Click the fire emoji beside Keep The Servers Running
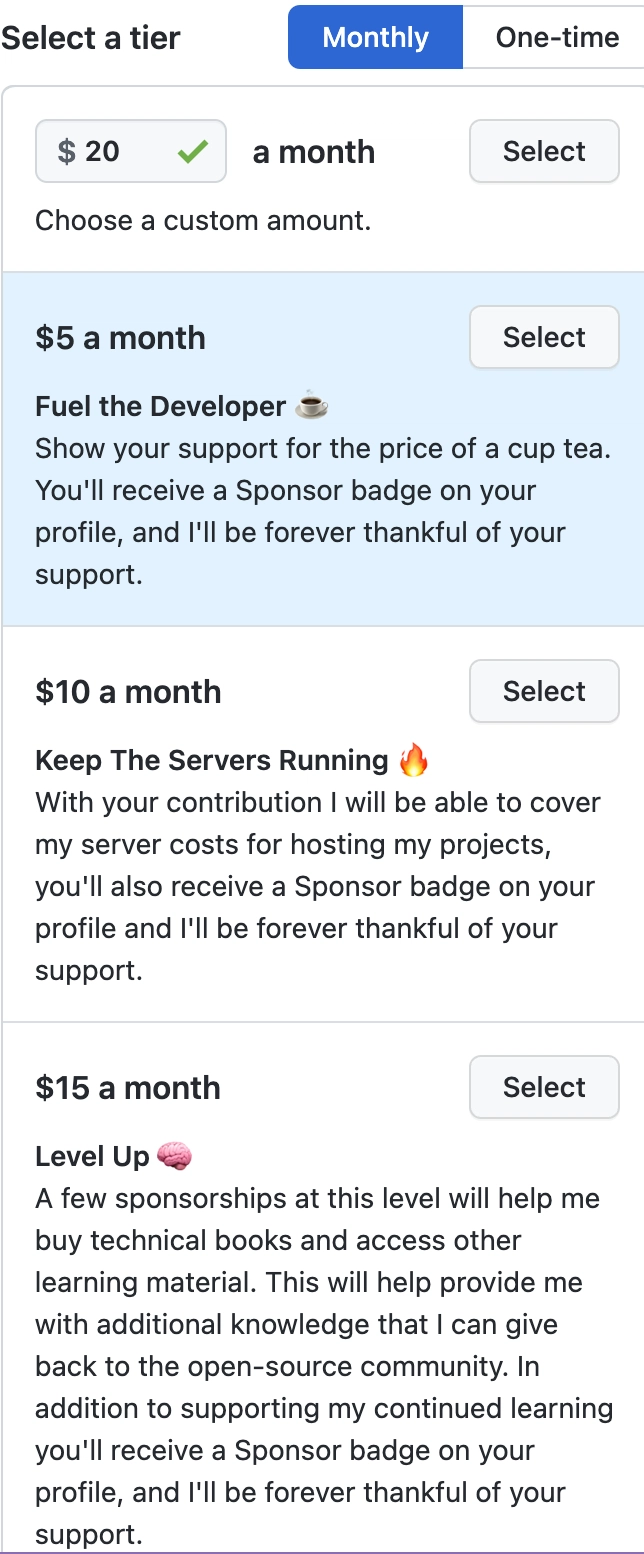Viewport: 644px width, 1554px height. (413, 760)
